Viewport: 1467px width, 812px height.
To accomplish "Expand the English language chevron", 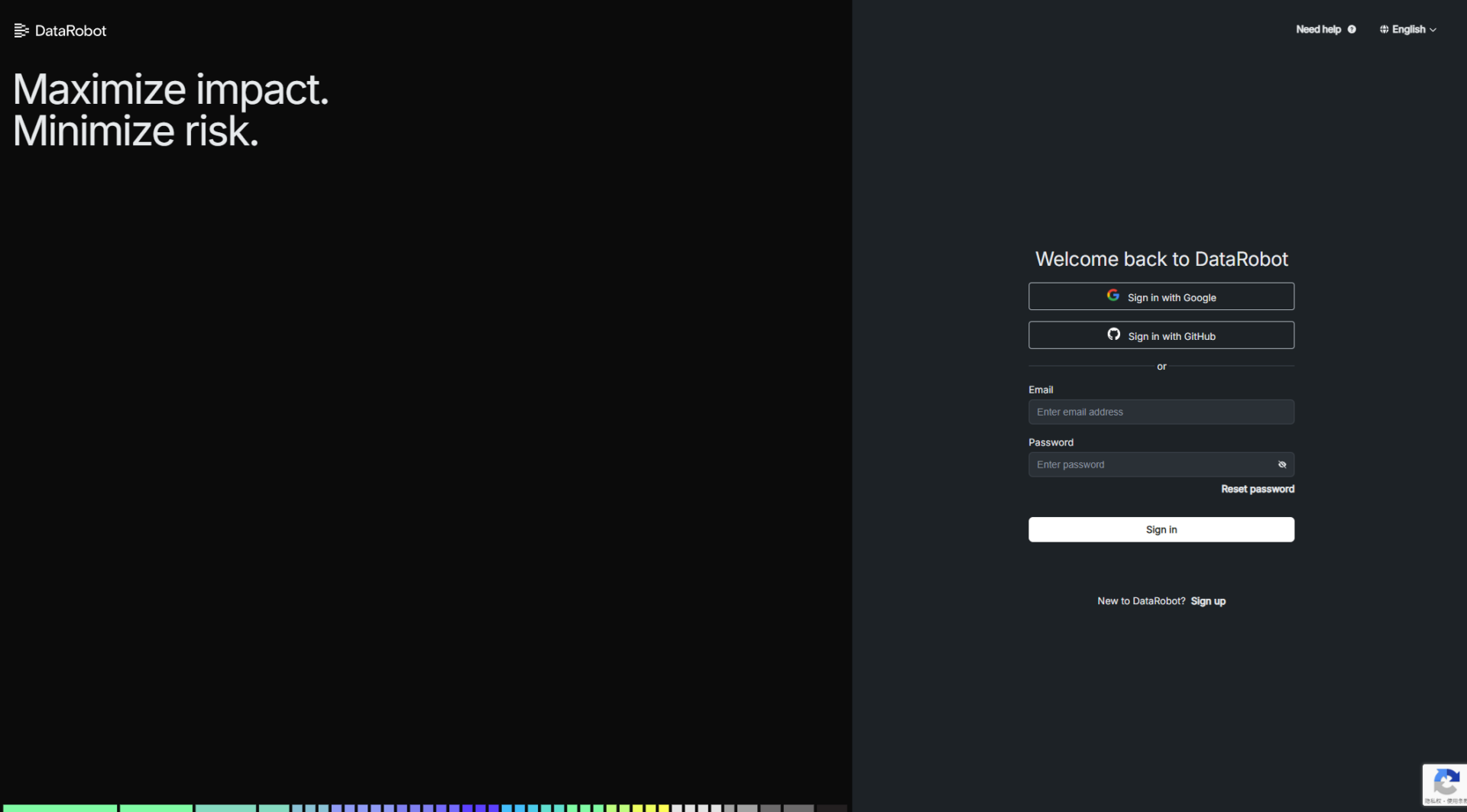I will point(1433,30).
